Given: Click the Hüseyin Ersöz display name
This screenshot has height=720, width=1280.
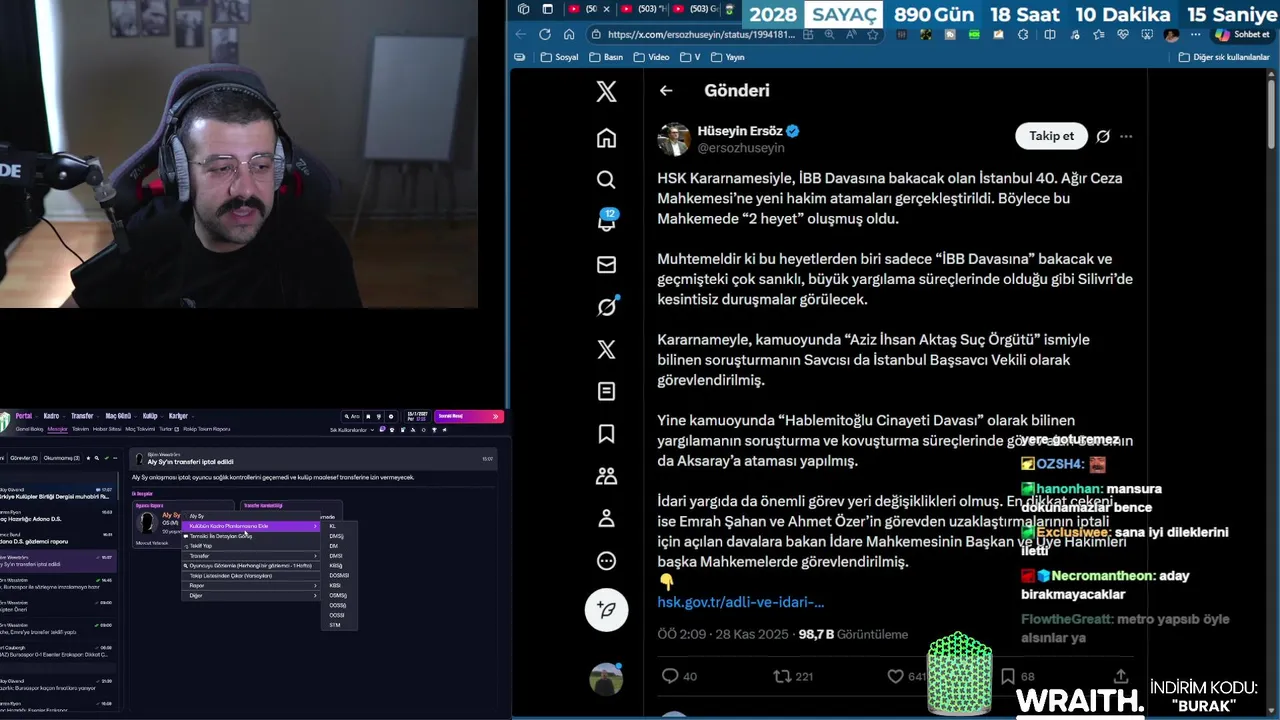Looking at the screenshot, I should (x=741, y=131).
